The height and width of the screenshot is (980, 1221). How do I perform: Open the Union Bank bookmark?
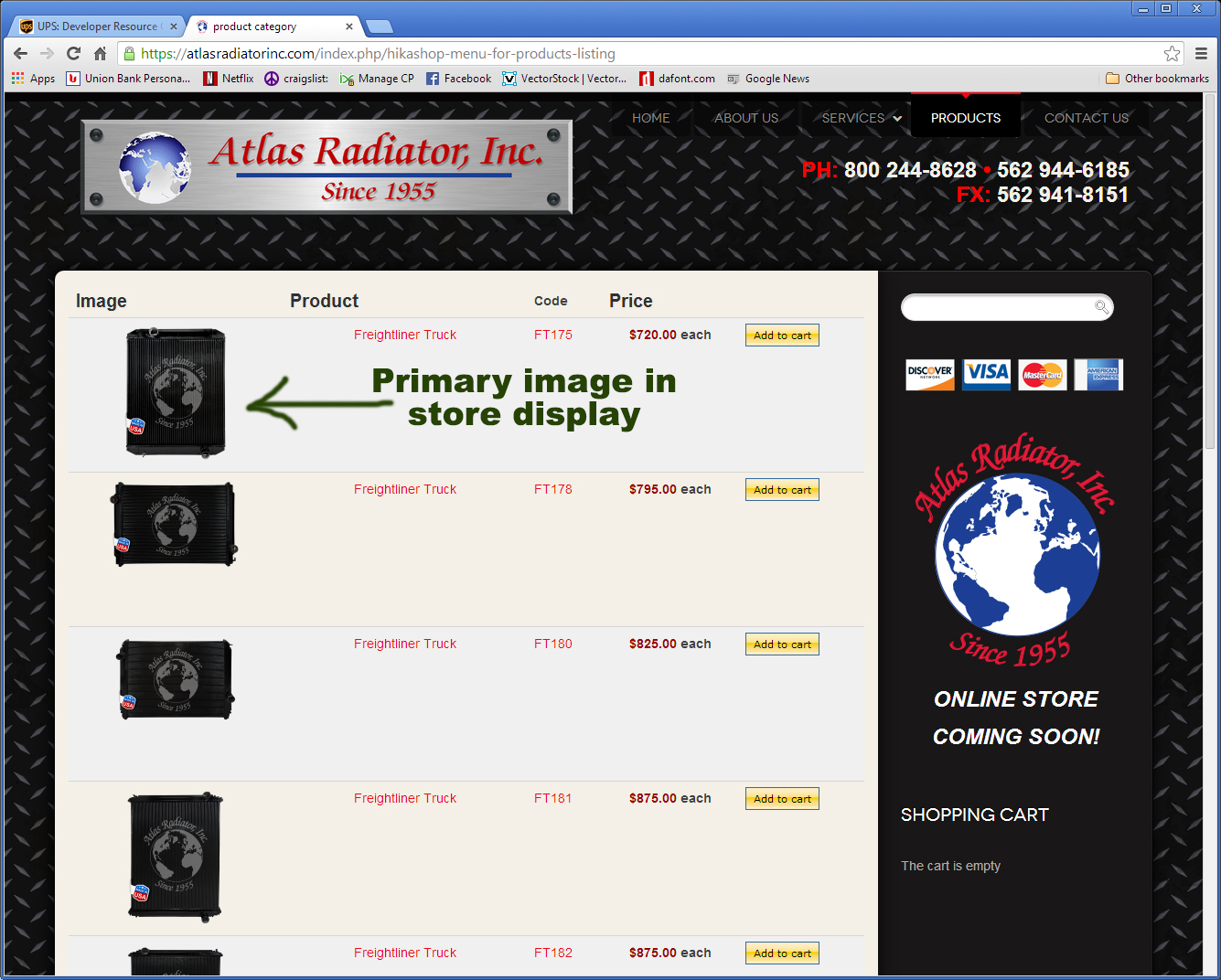pyautogui.click(x=128, y=79)
